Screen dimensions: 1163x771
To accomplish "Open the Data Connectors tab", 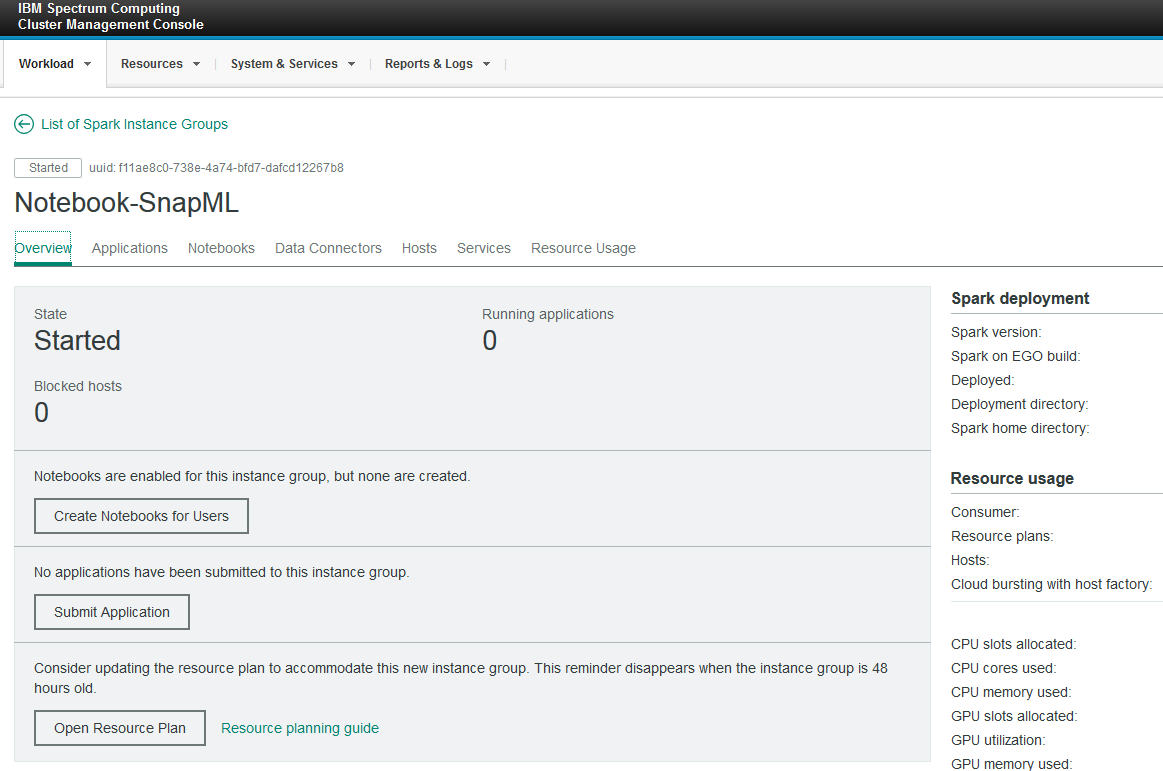I will 328,248.
